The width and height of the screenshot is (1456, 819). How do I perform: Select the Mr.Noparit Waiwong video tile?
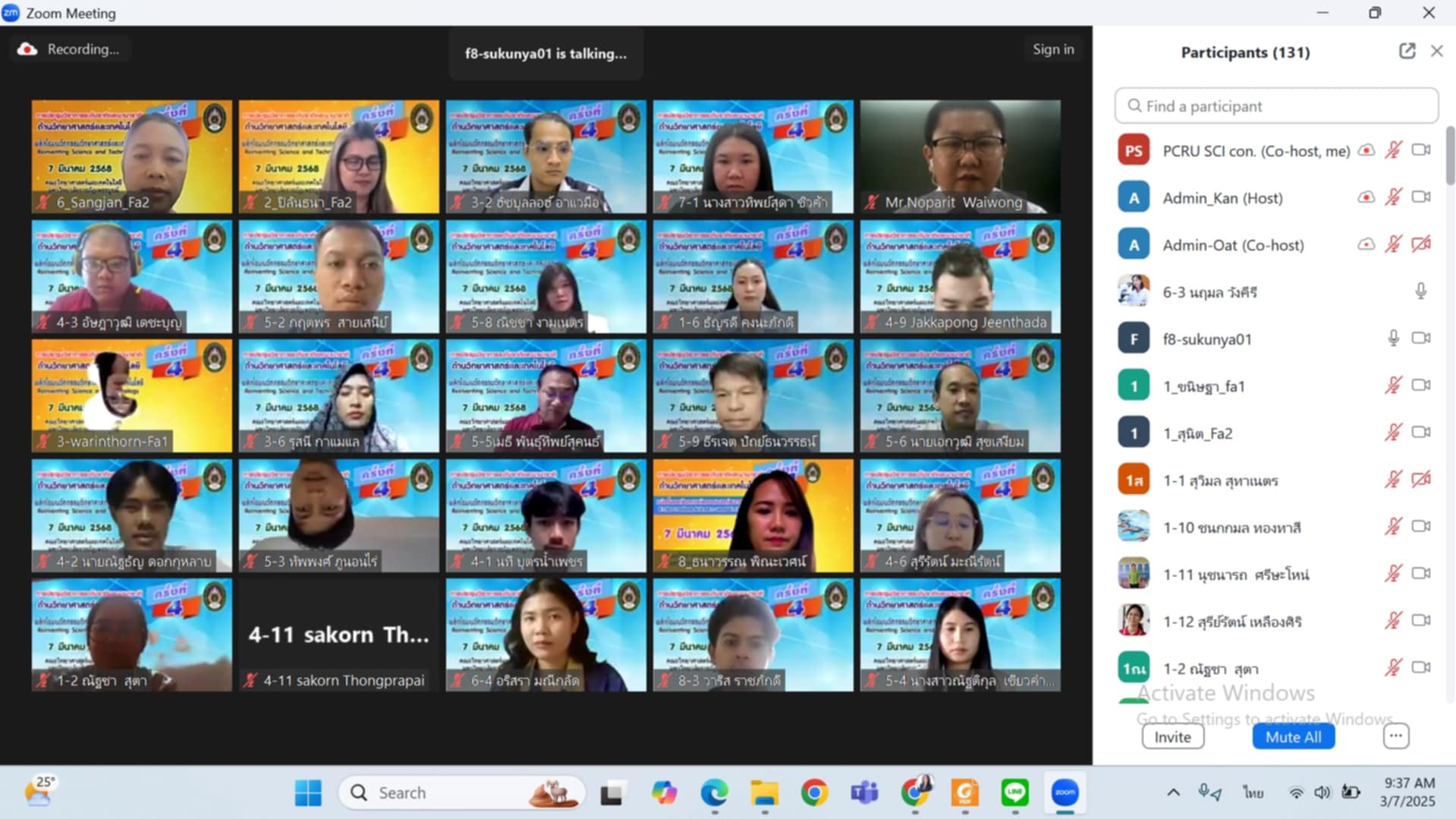pos(960,156)
